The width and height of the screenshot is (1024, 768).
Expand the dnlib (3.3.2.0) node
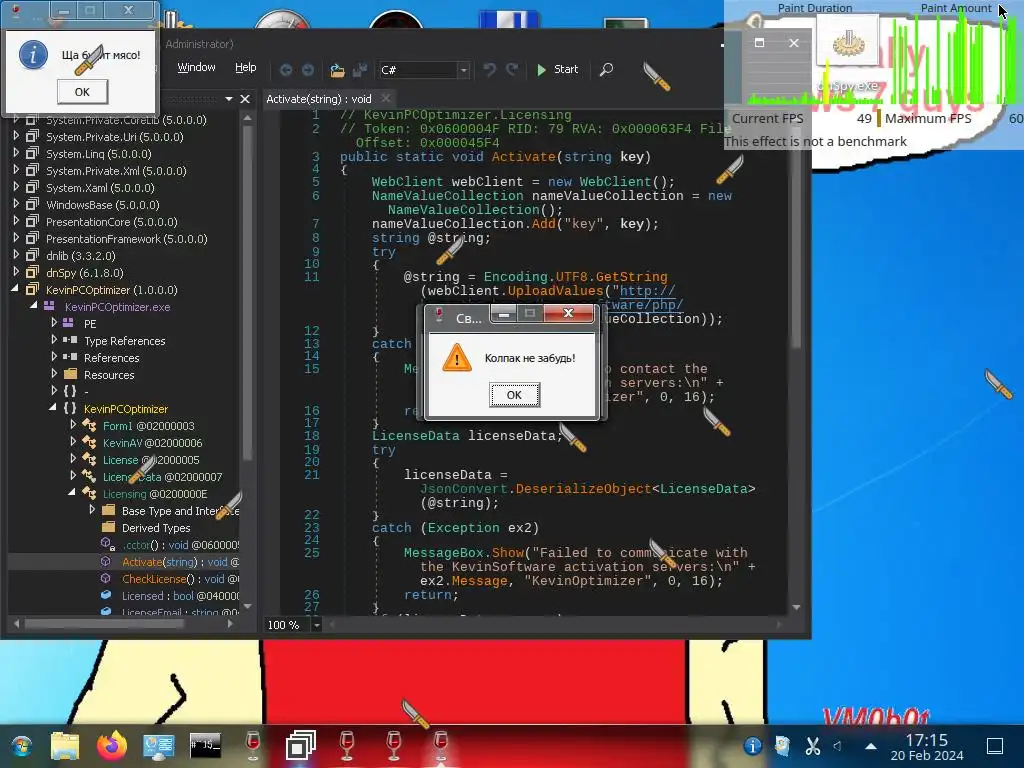16,255
